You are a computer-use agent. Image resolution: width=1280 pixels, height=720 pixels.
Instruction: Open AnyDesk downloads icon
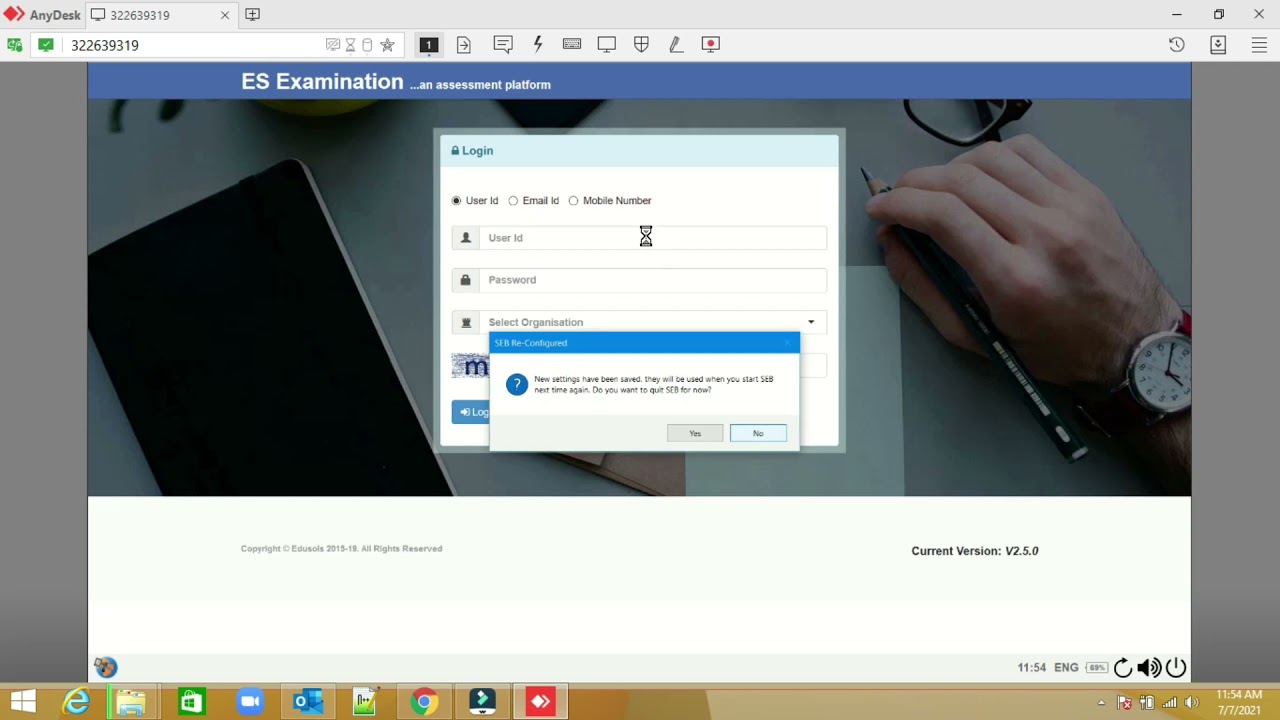pos(1218,44)
